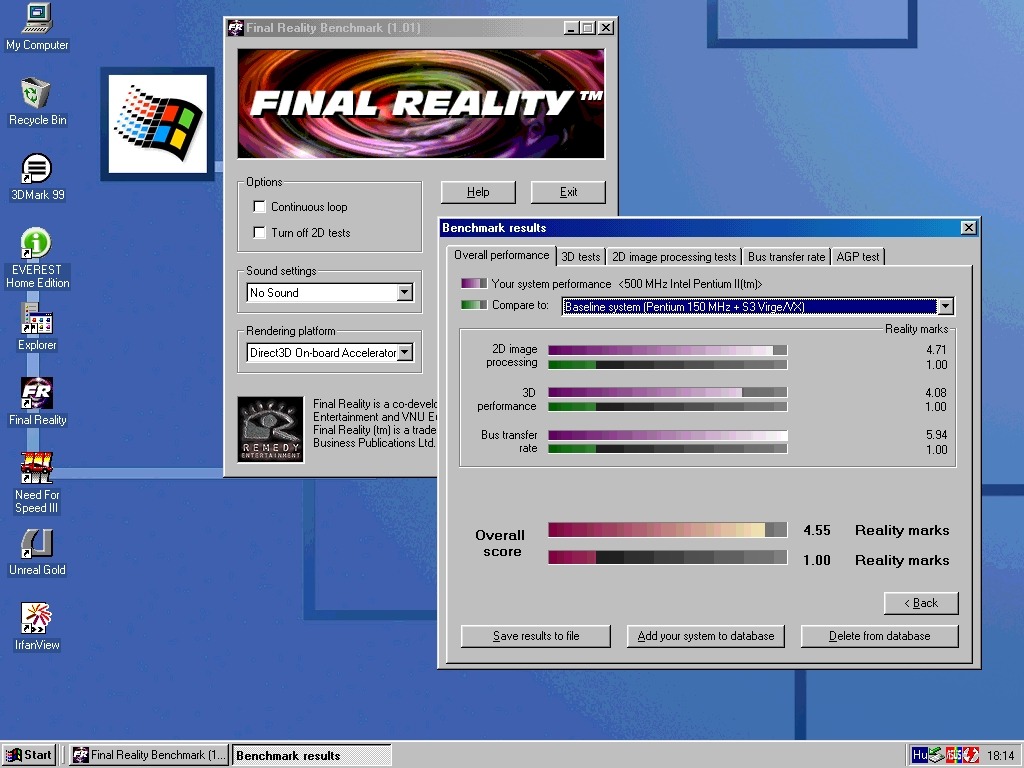Select the IrfanView desktop shortcut
Image resolution: width=1024 pixels, height=768 pixels.
(37, 627)
